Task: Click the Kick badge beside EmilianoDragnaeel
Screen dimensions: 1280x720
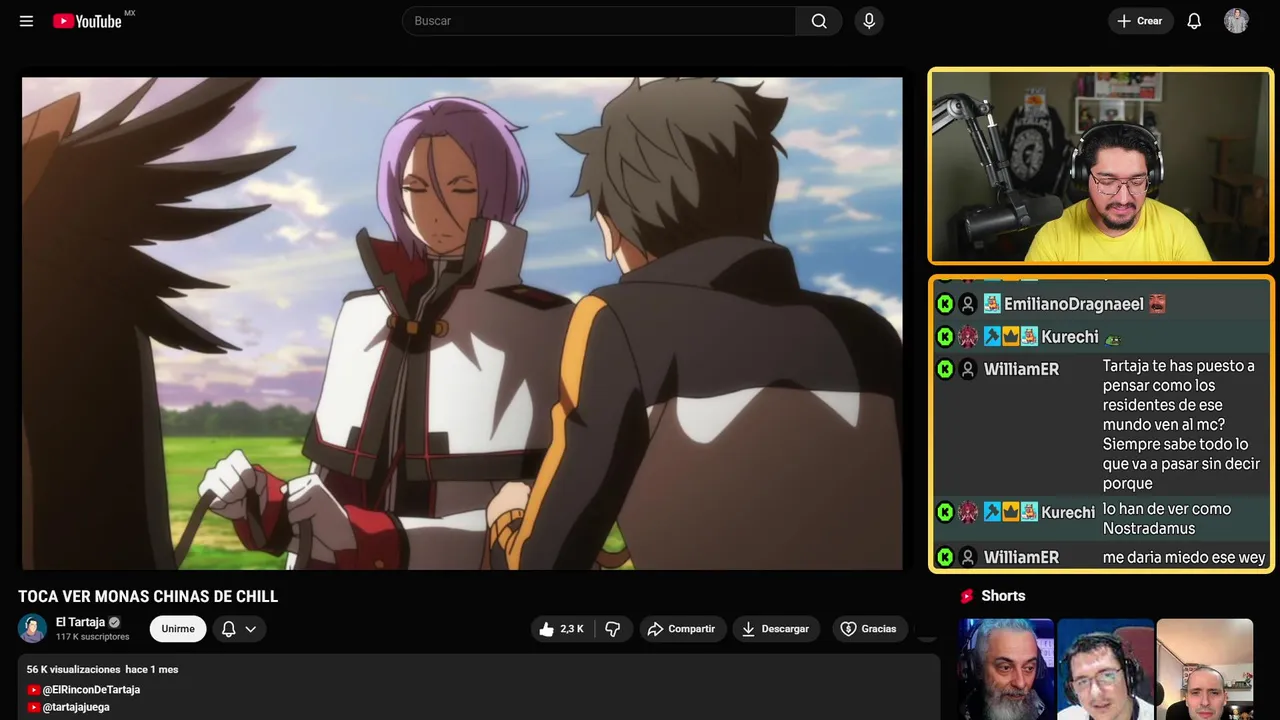Action: pyautogui.click(x=945, y=304)
